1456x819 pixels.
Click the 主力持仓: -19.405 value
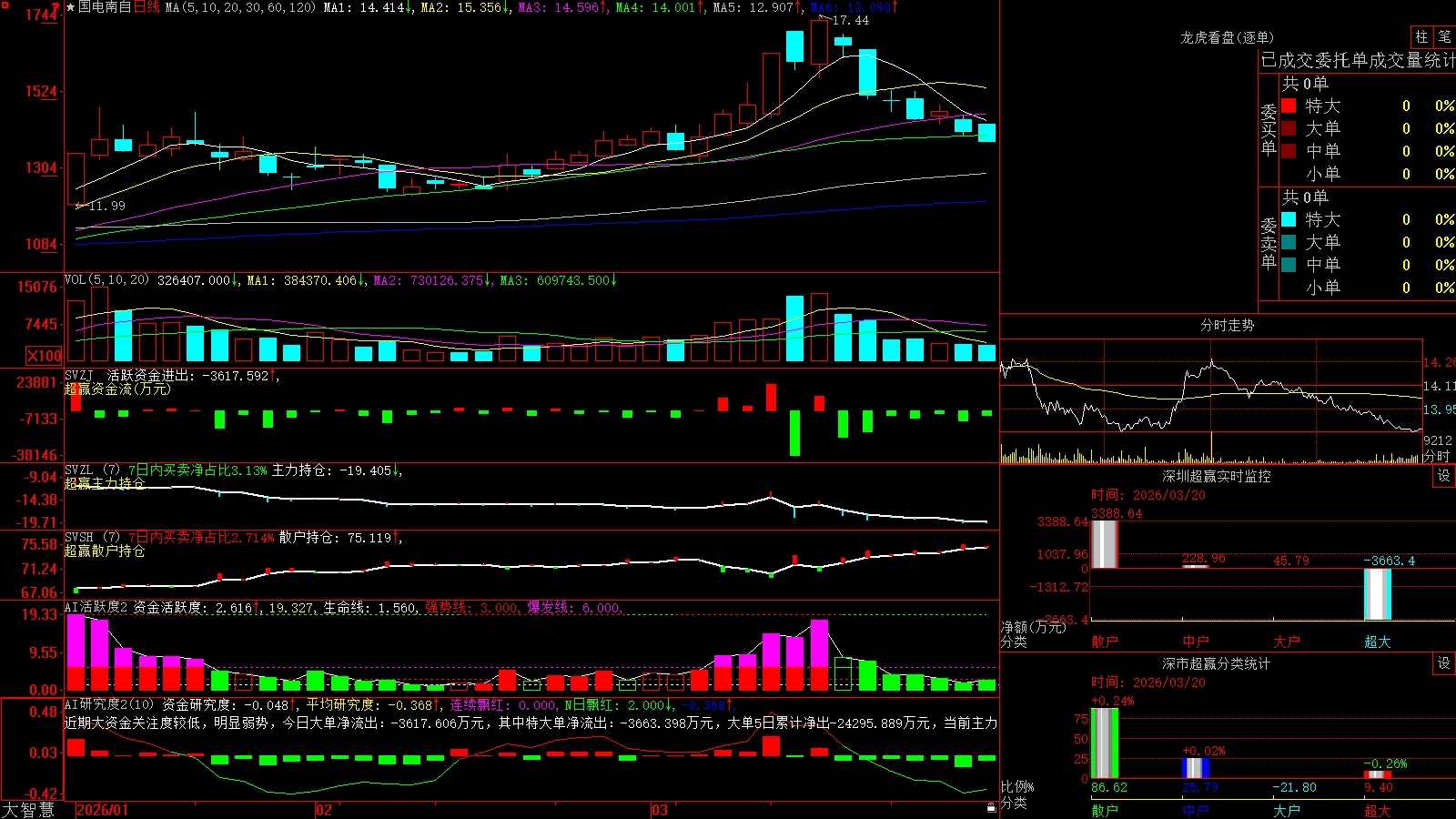pyautogui.click(x=334, y=470)
